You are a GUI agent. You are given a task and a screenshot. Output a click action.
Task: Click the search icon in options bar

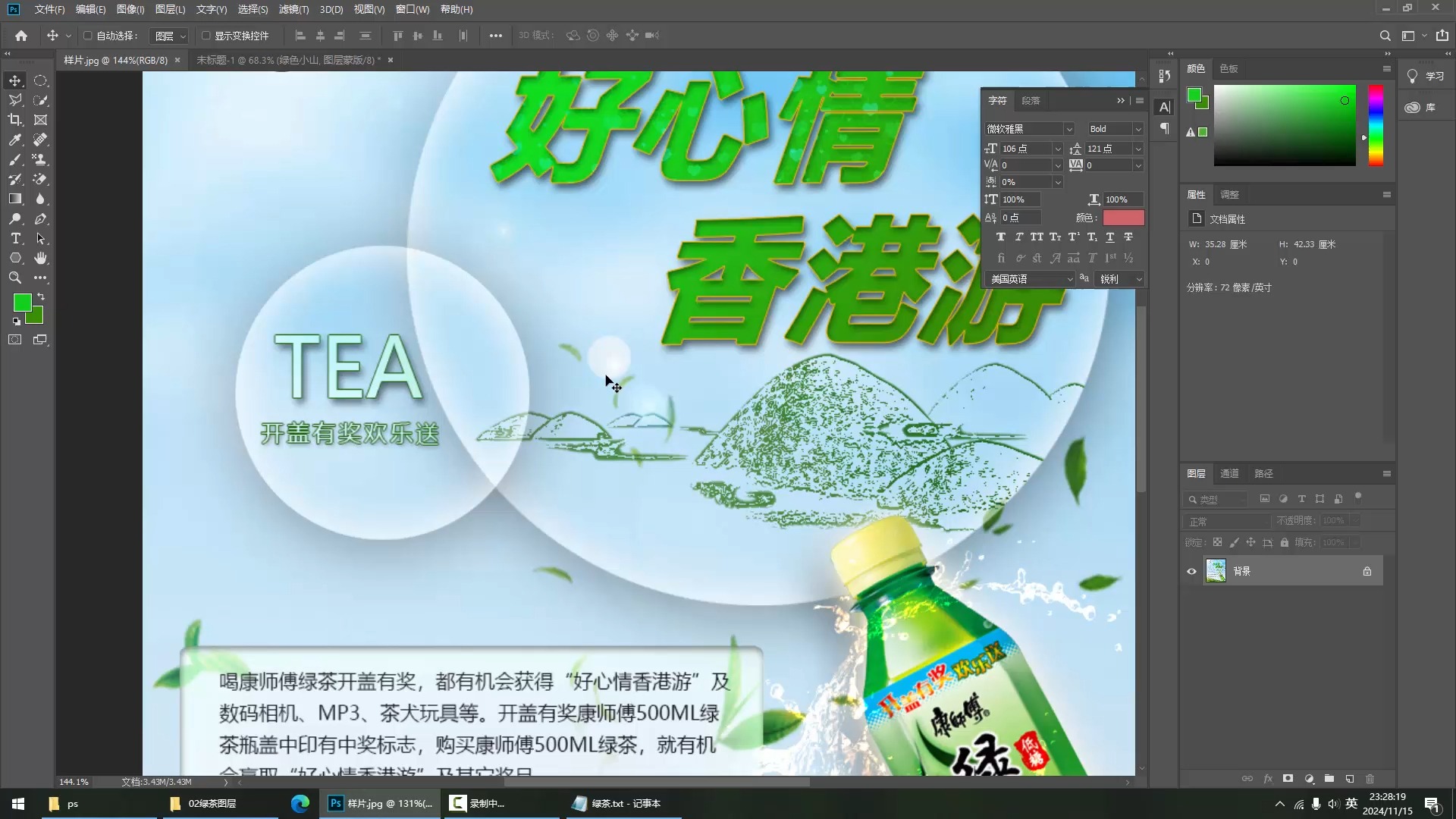(x=1385, y=36)
